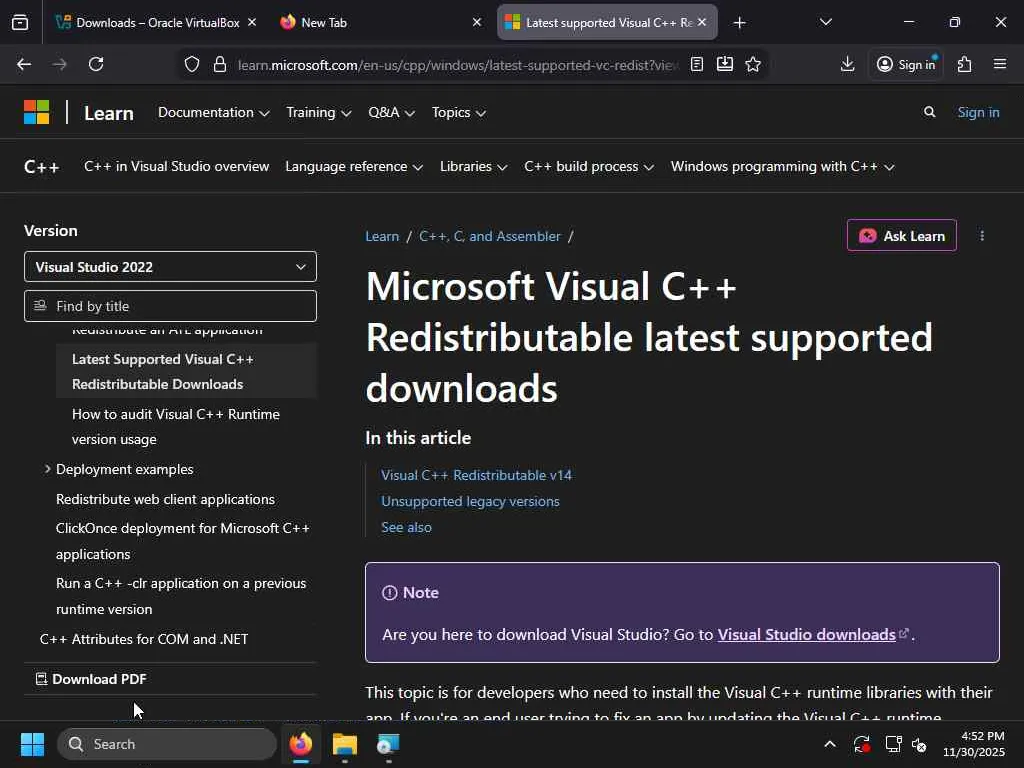Image resolution: width=1024 pixels, height=768 pixels.
Task: Focus Find by title filter field
Action: [170, 306]
